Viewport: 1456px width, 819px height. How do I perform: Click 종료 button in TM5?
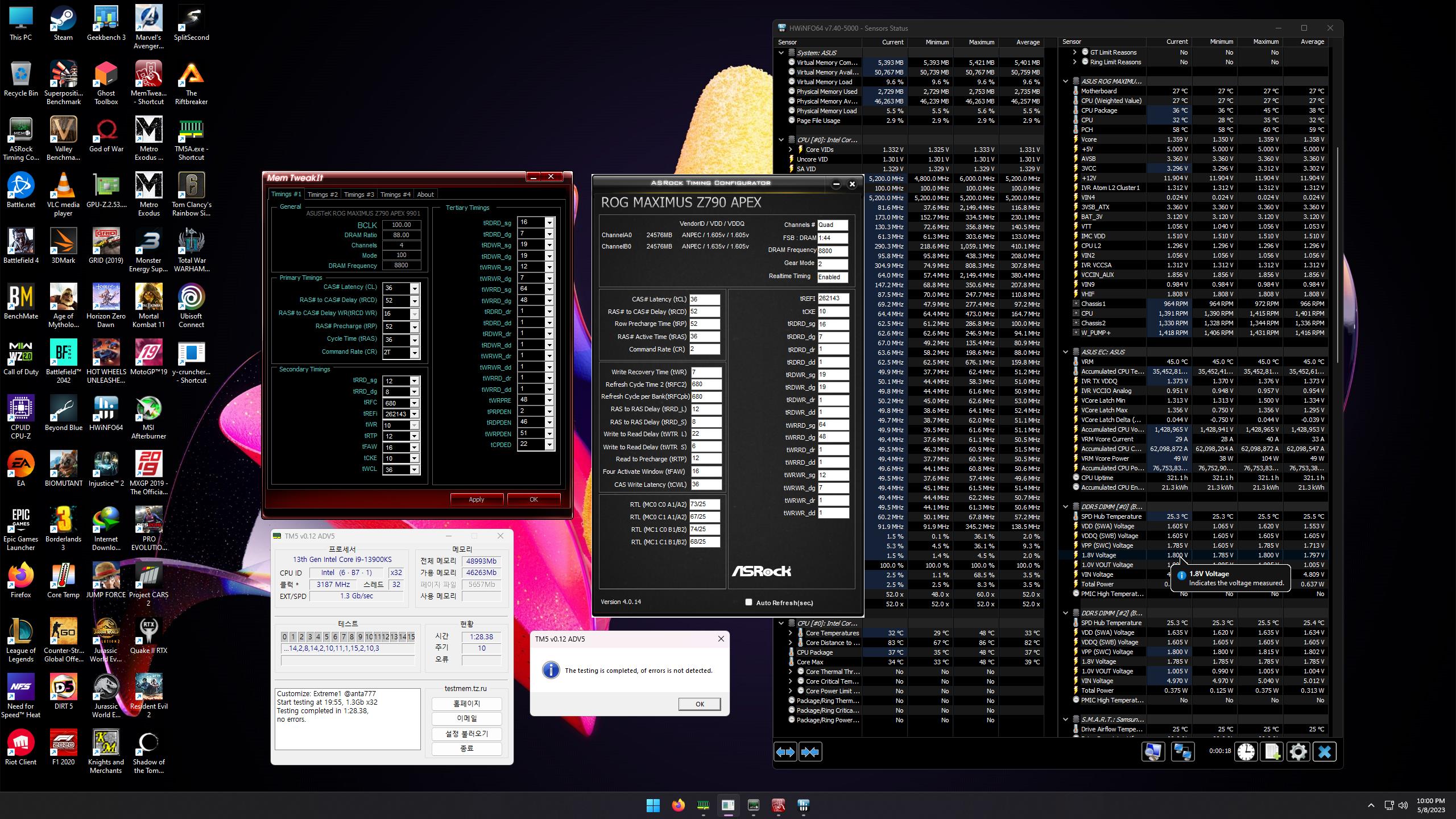pyautogui.click(x=466, y=748)
